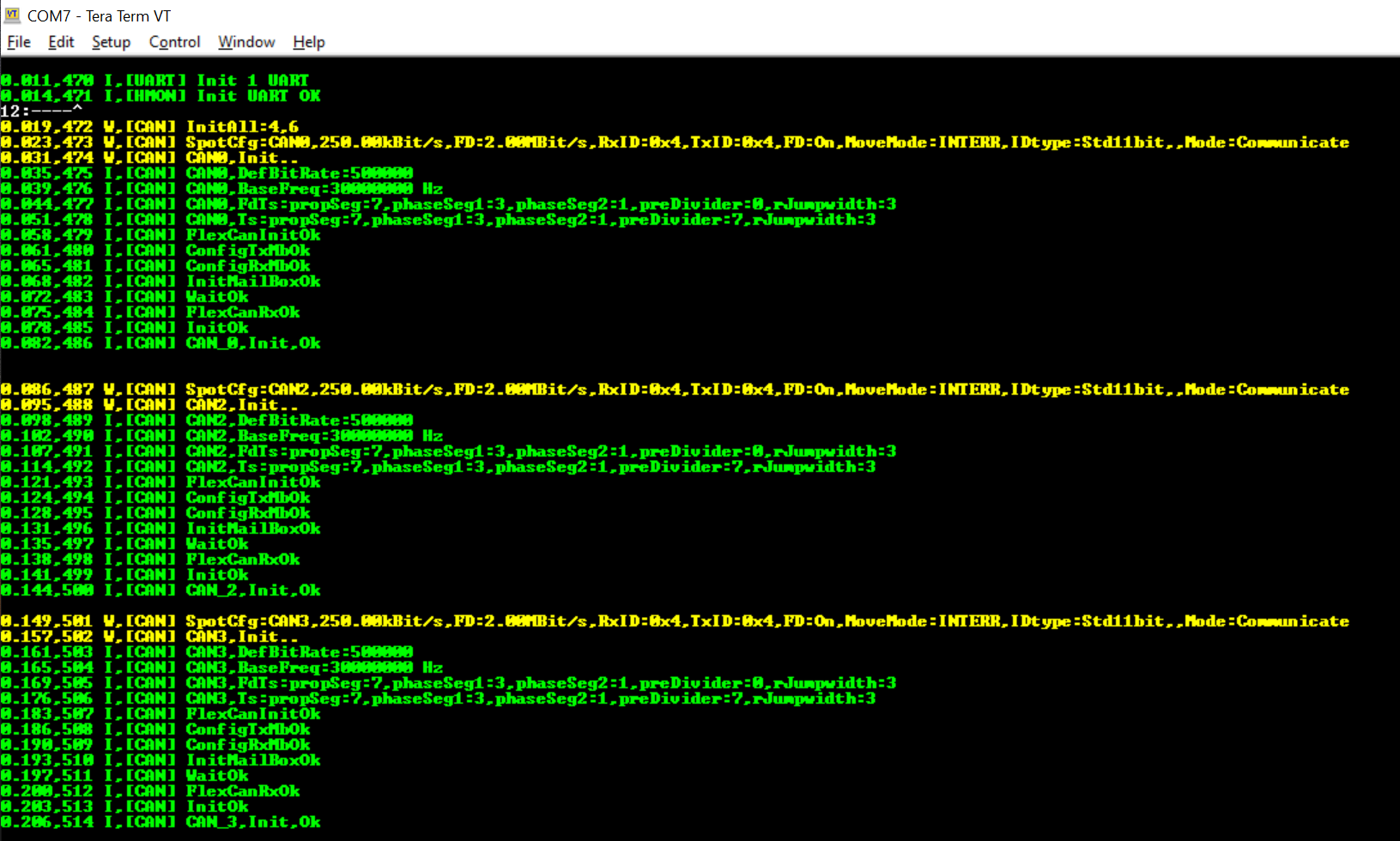Click the "CAN0,Ts:propSeg:7" timing line

click(x=438, y=219)
